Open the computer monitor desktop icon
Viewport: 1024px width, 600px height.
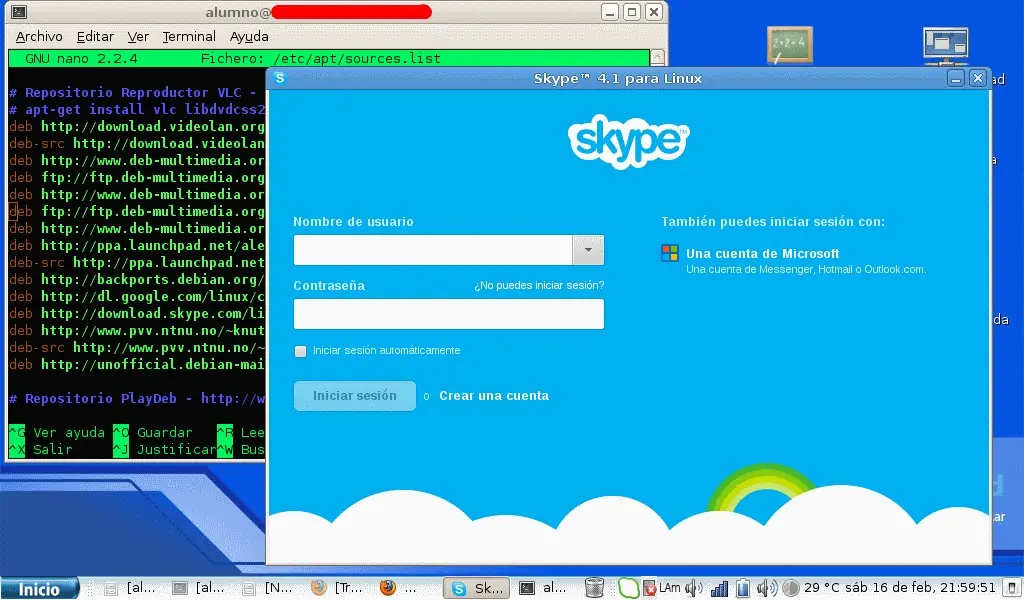pos(946,46)
